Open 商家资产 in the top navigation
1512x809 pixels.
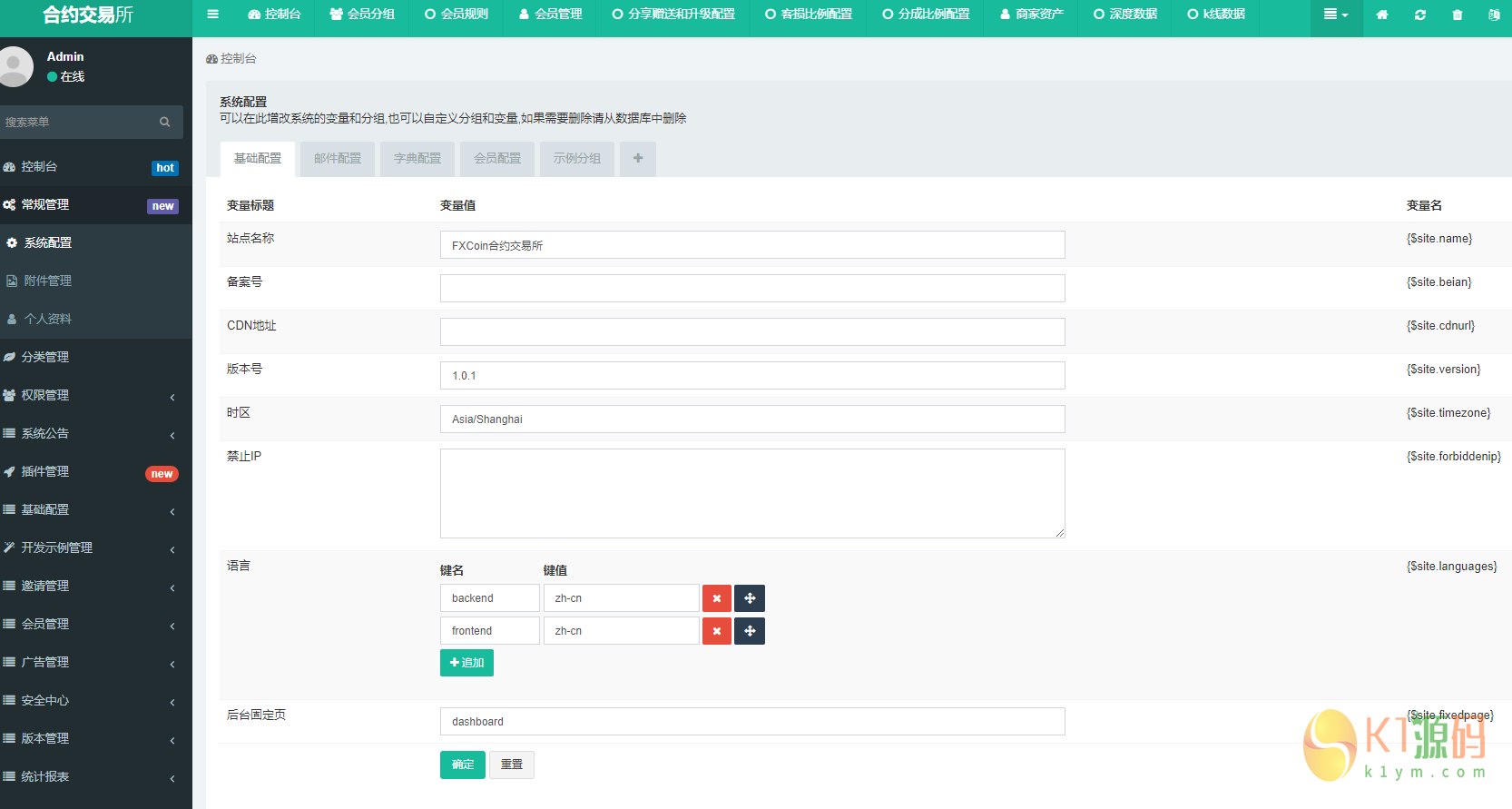[x=1032, y=15]
